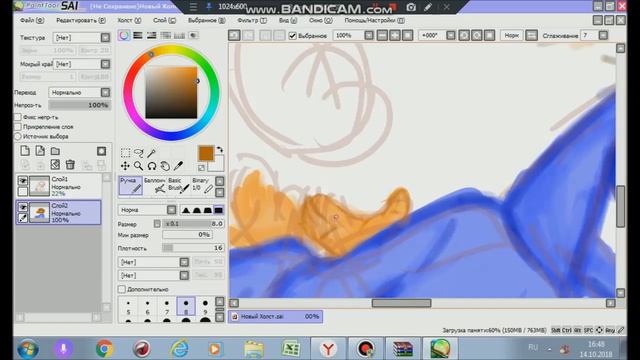Open the Слой menu

pos(164,20)
